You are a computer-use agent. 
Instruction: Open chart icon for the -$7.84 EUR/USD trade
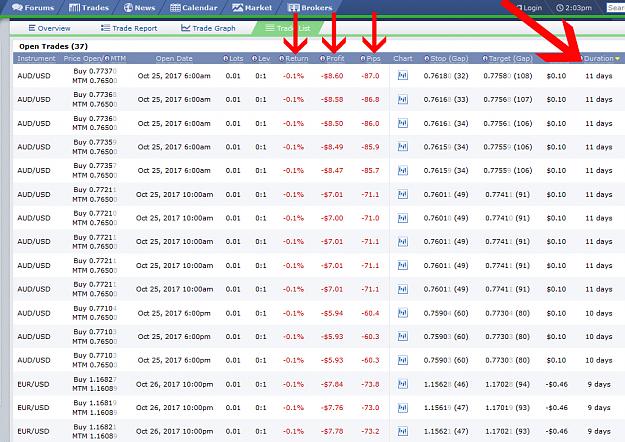click(x=403, y=384)
